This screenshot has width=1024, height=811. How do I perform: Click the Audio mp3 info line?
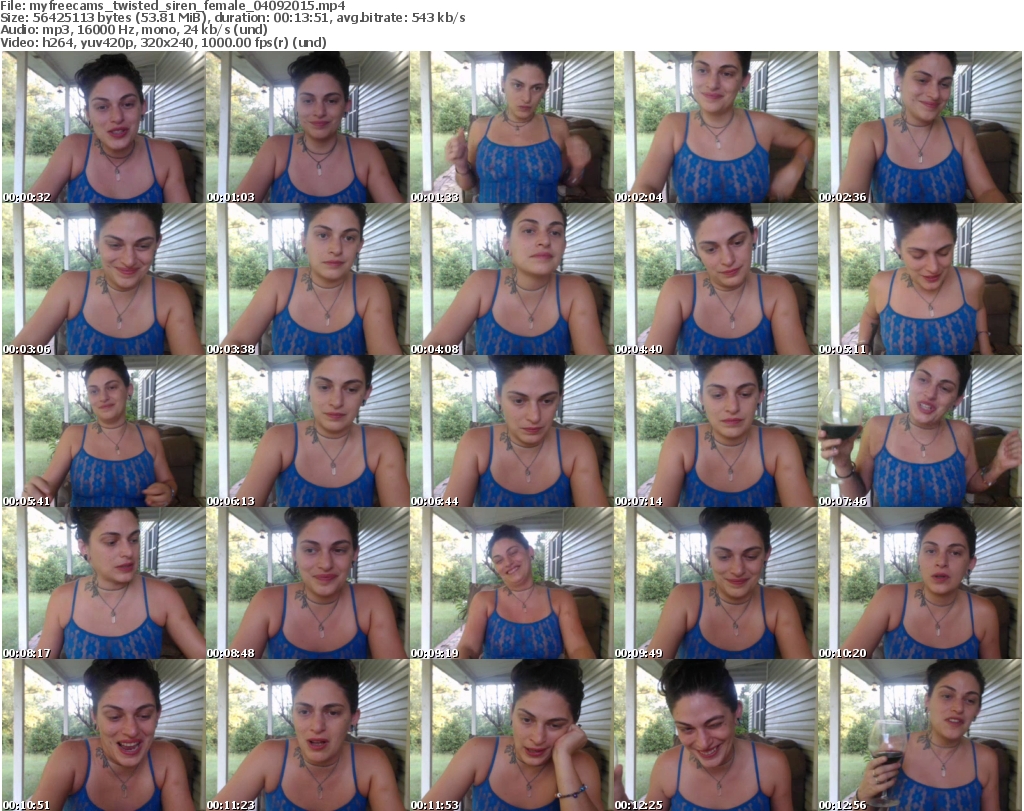(x=134, y=29)
